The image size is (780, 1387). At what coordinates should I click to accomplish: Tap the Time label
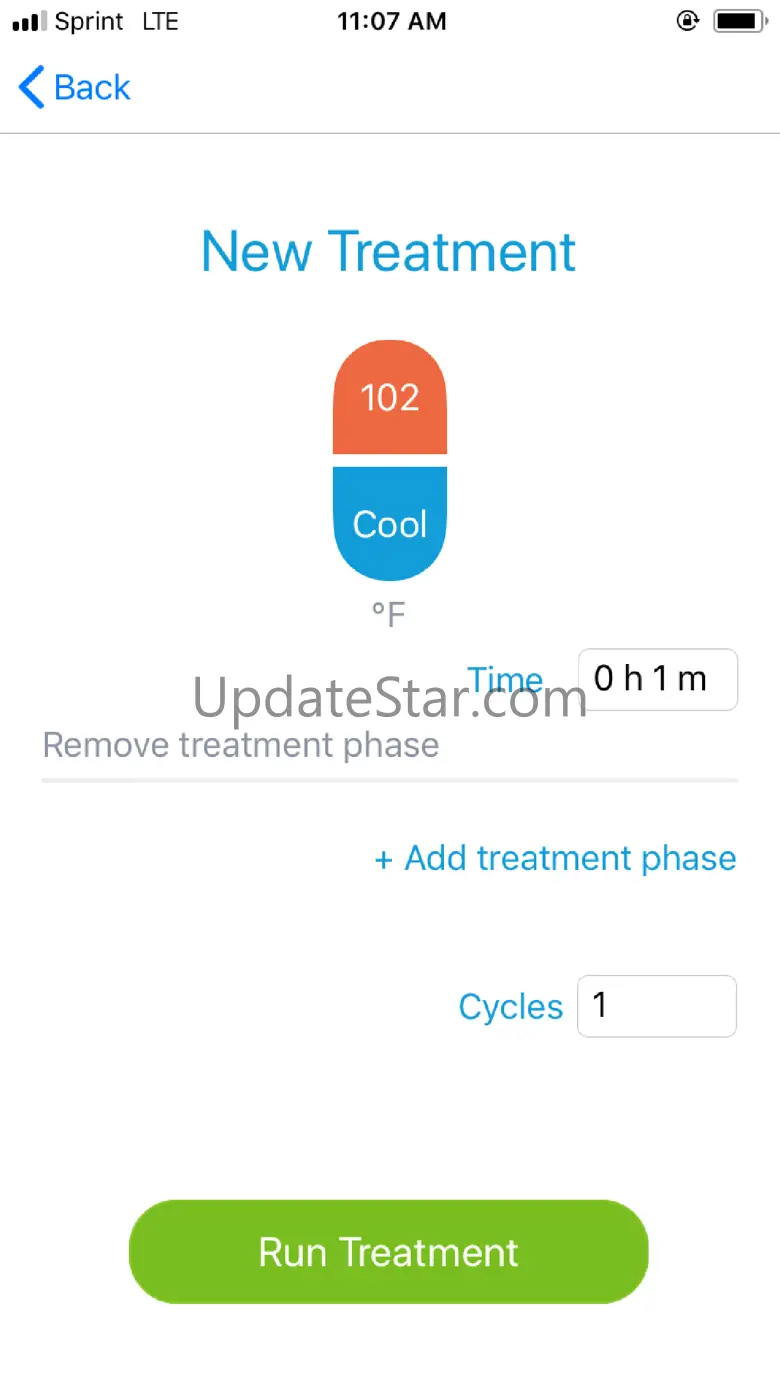coord(505,680)
